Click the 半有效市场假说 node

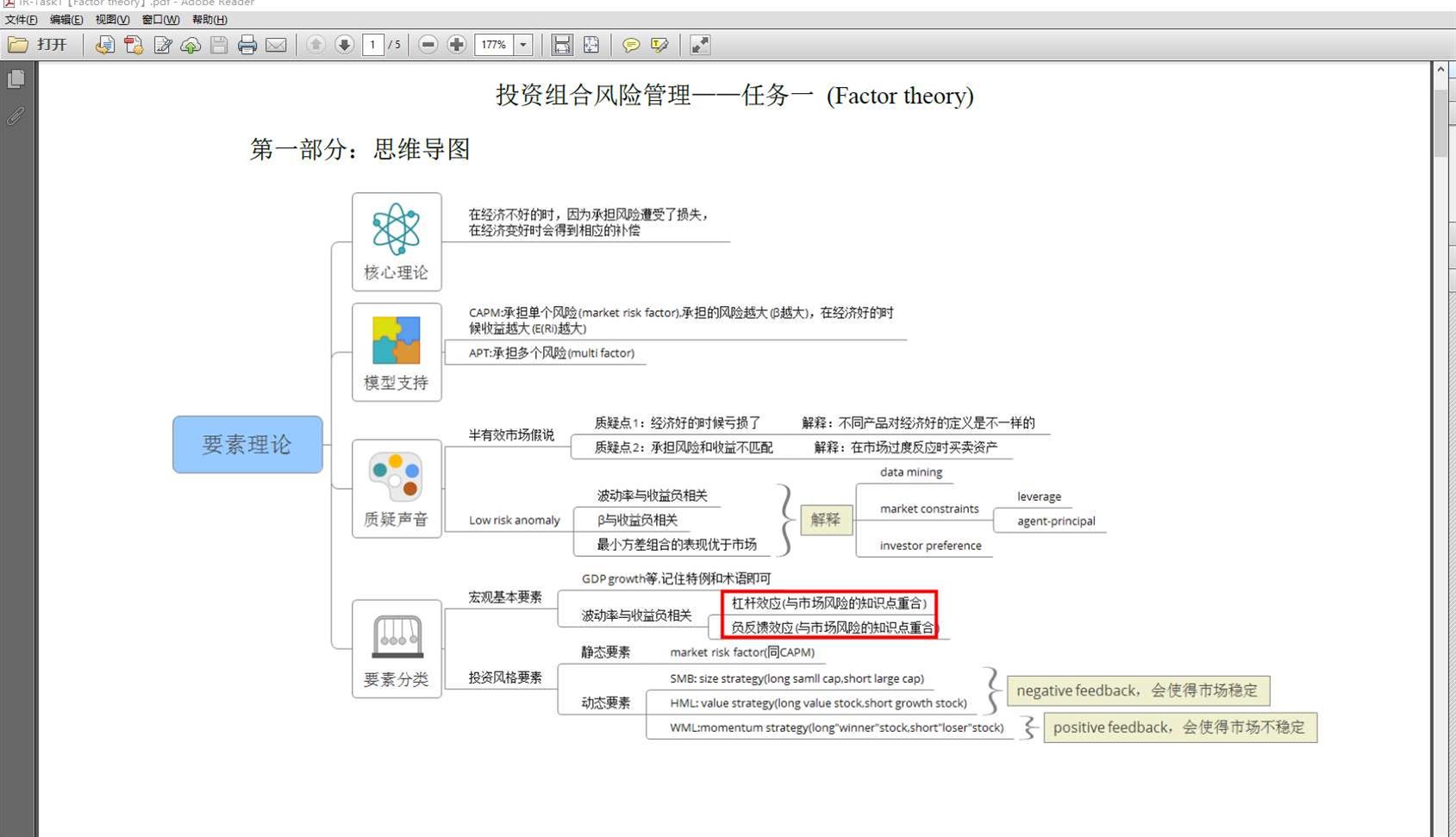511,435
